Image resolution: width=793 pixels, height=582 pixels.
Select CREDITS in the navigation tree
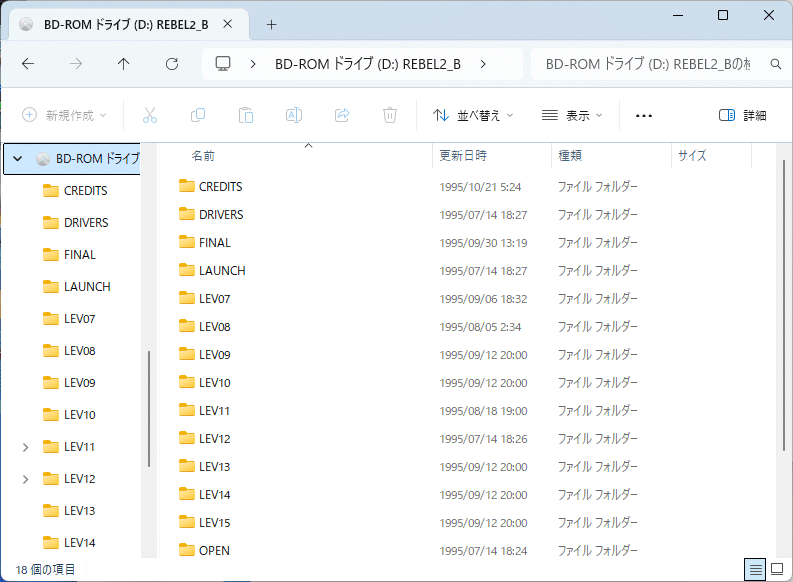pos(85,191)
